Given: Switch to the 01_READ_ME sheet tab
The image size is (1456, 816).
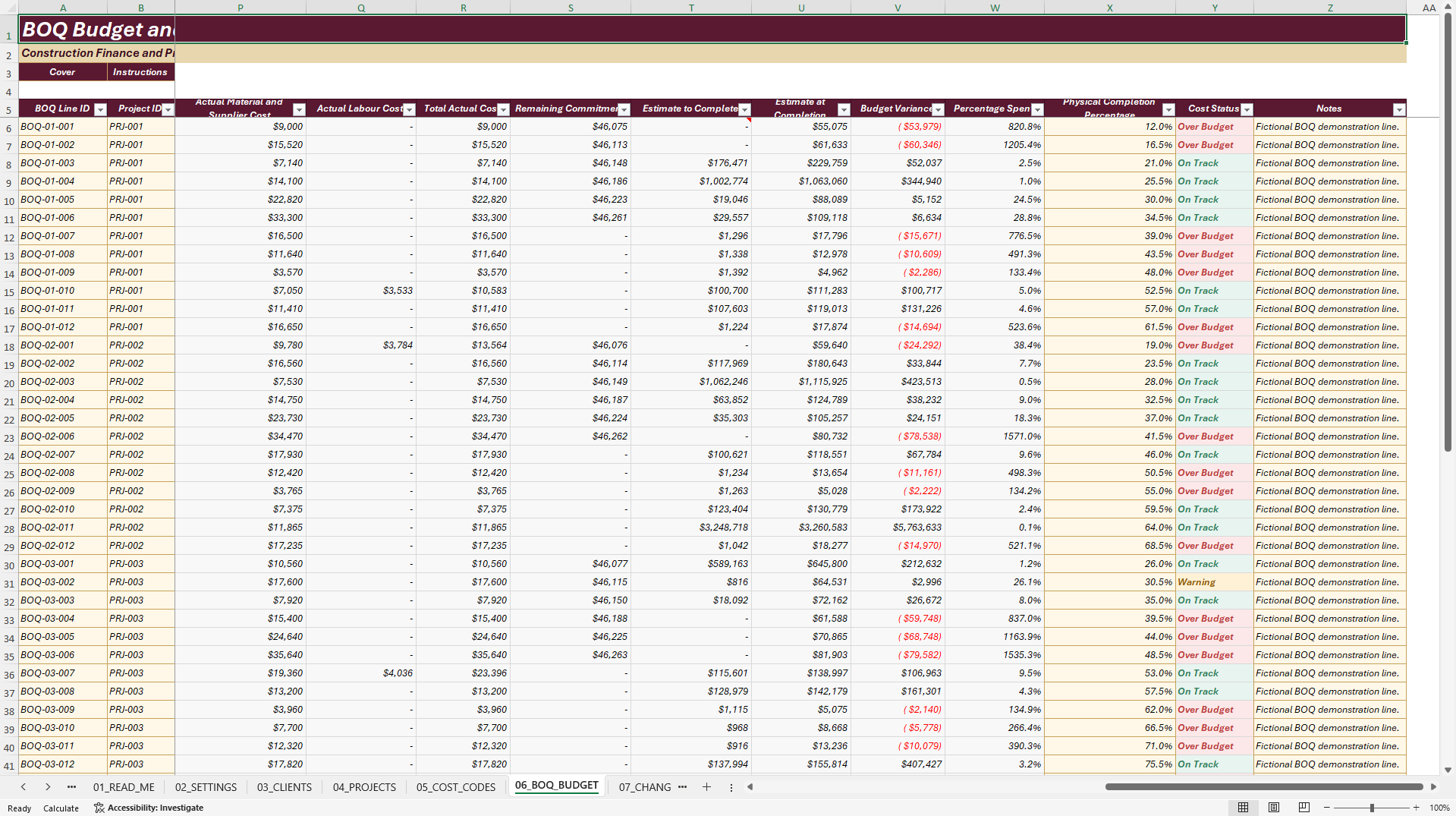Looking at the screenshot, I should pyautogui.click(x=124, y=787).
